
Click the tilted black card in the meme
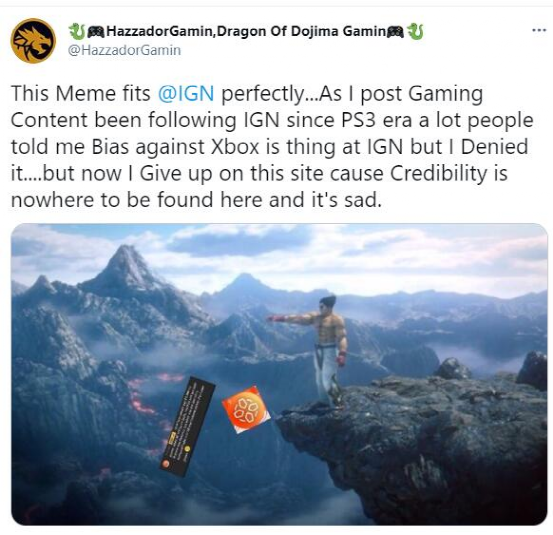tap(187, 426)
